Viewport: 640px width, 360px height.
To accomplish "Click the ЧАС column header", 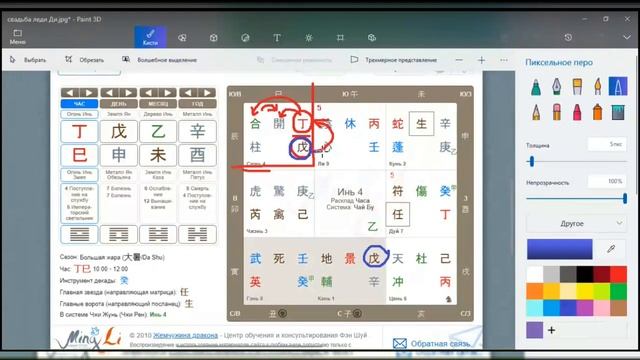I will coord(79,104).
